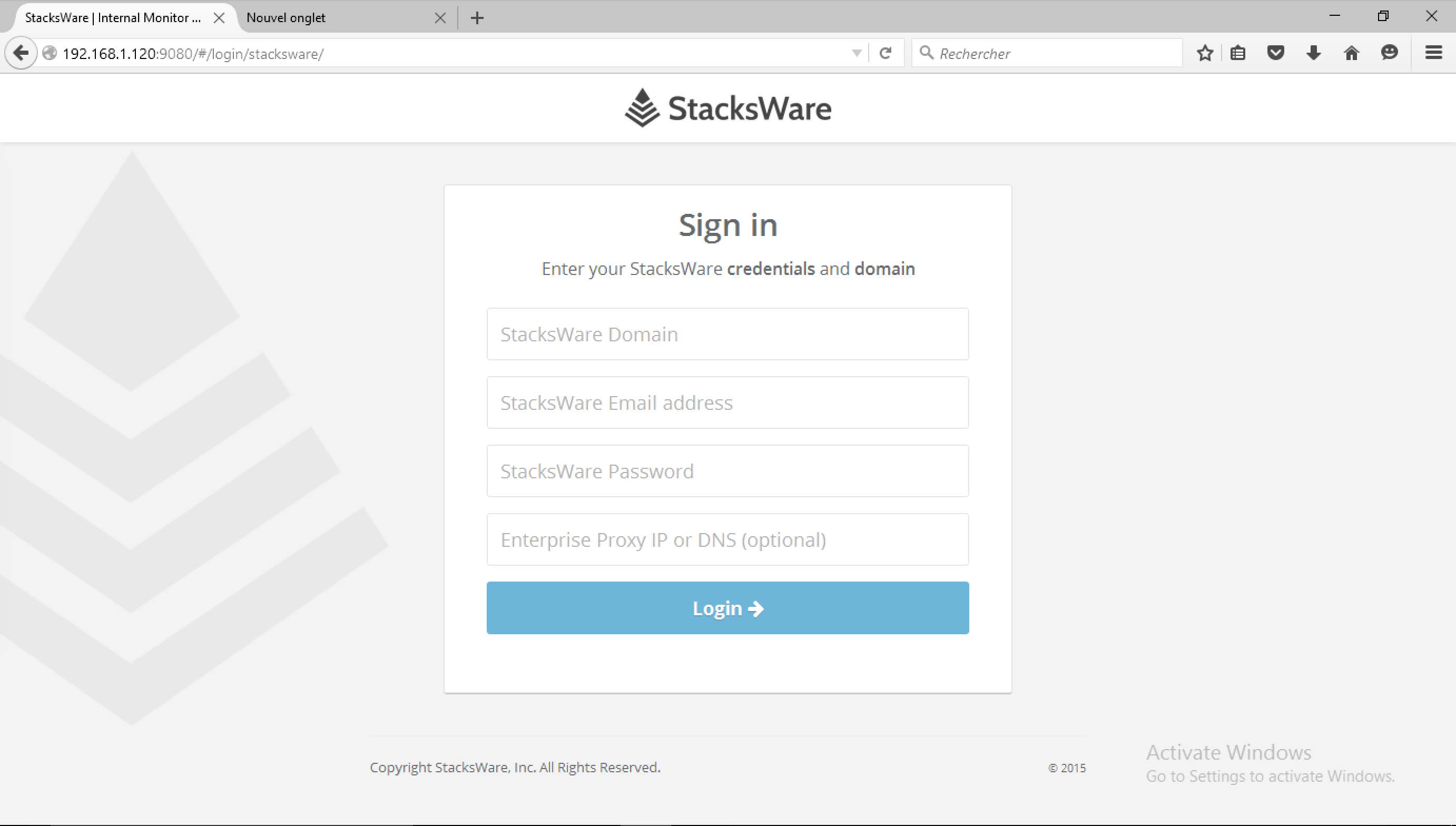Open the downloads arrow icon

1314,53
